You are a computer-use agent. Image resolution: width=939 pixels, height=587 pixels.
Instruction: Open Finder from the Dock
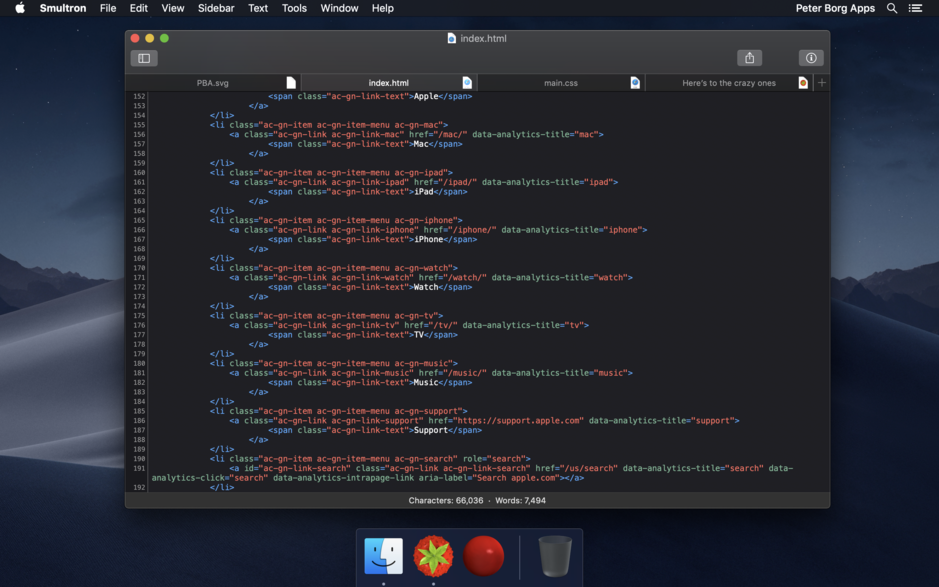coord(383,556)
